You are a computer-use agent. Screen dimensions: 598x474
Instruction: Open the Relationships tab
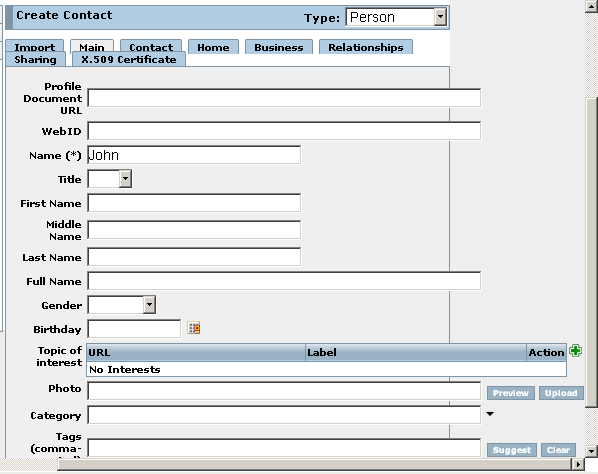(x=366, y=47)
